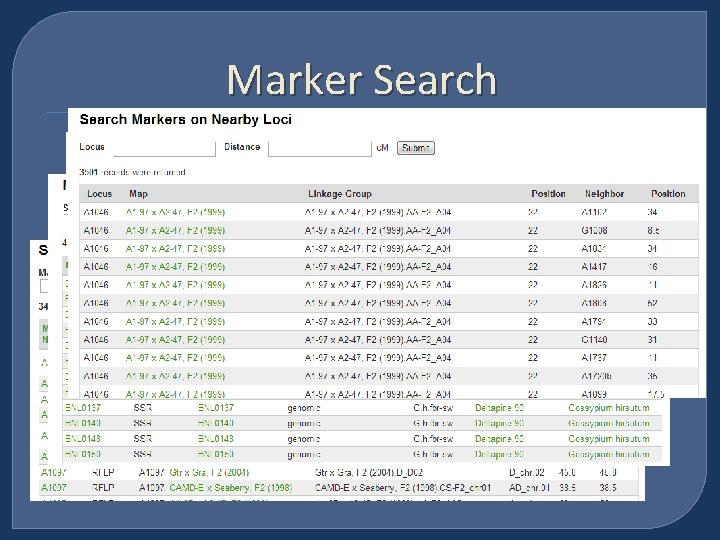The image size is (720, 540).
Task: Select the neighbor position value 16
Action: [x=652, y=267]
